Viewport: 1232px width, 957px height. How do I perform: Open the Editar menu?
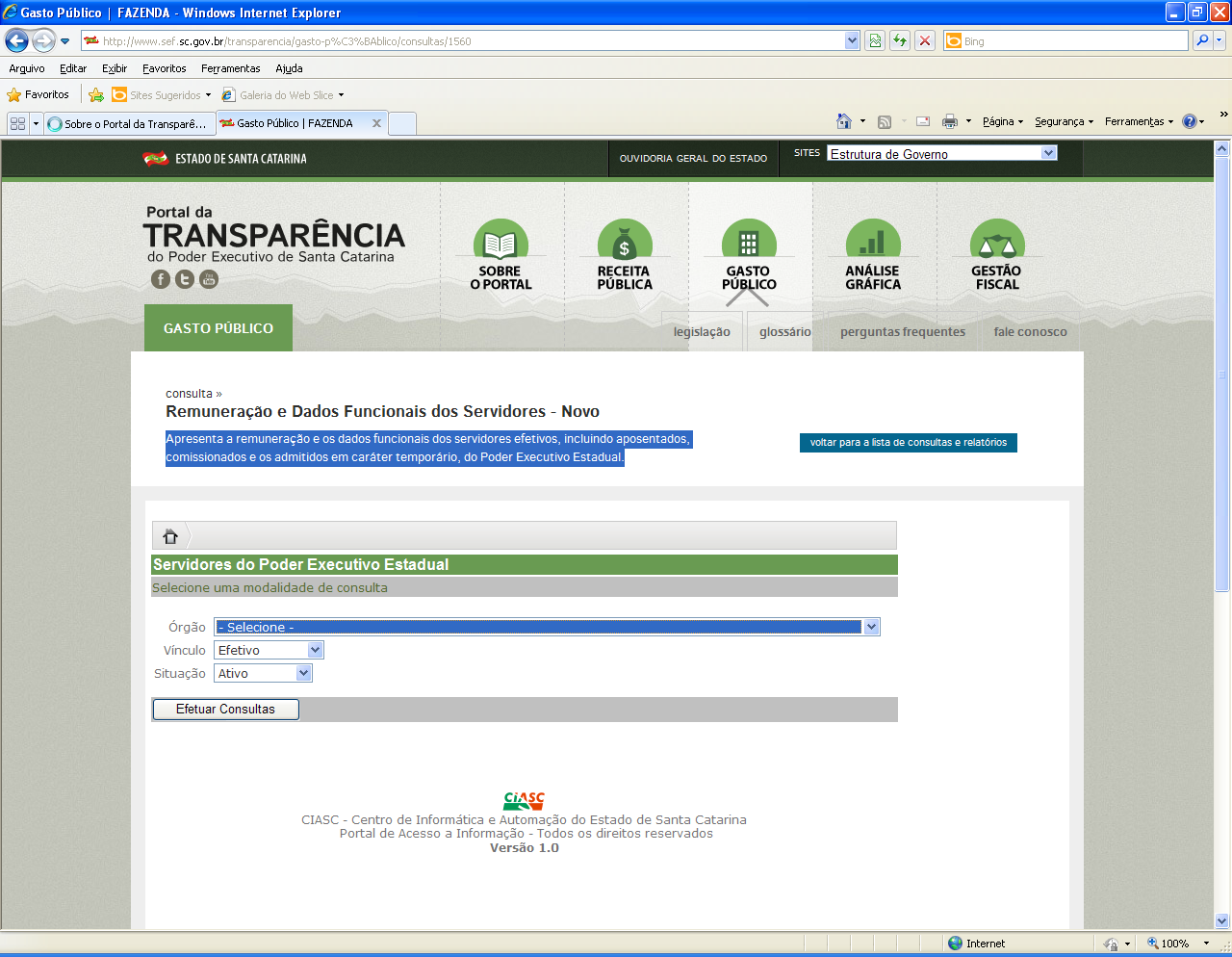pos(73,68)
